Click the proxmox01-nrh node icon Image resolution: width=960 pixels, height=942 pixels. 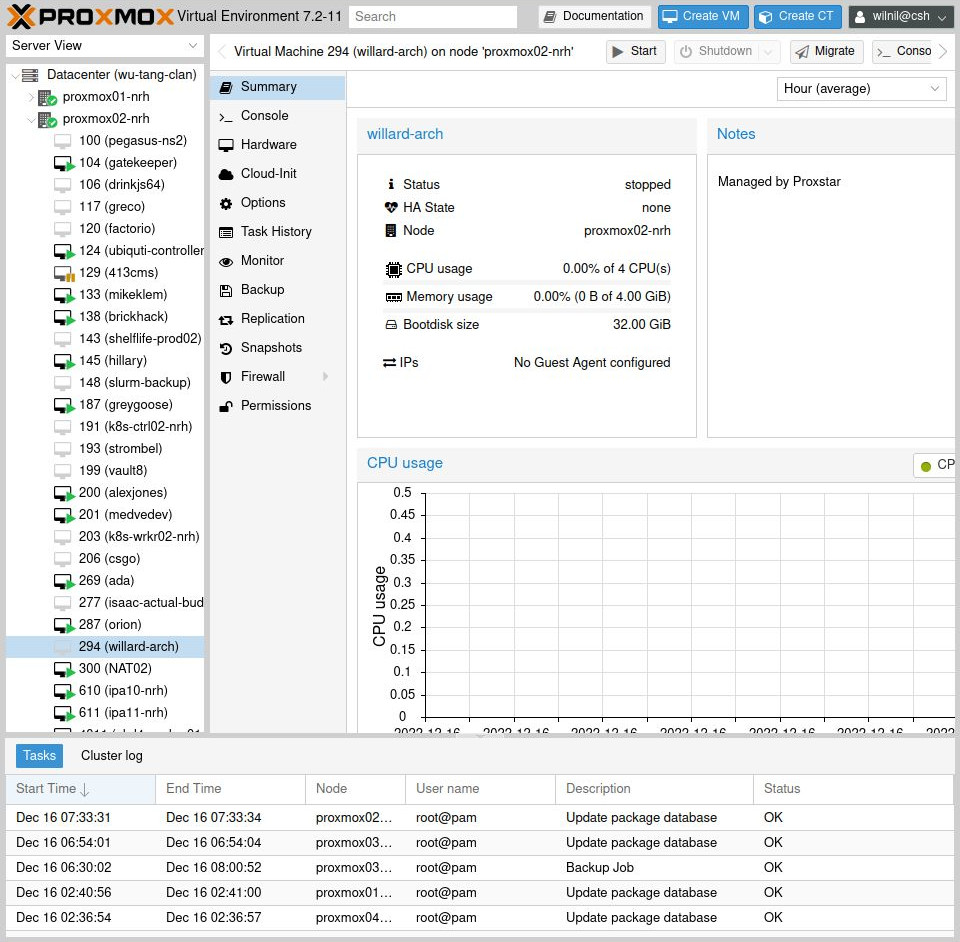tap(47, 97)
